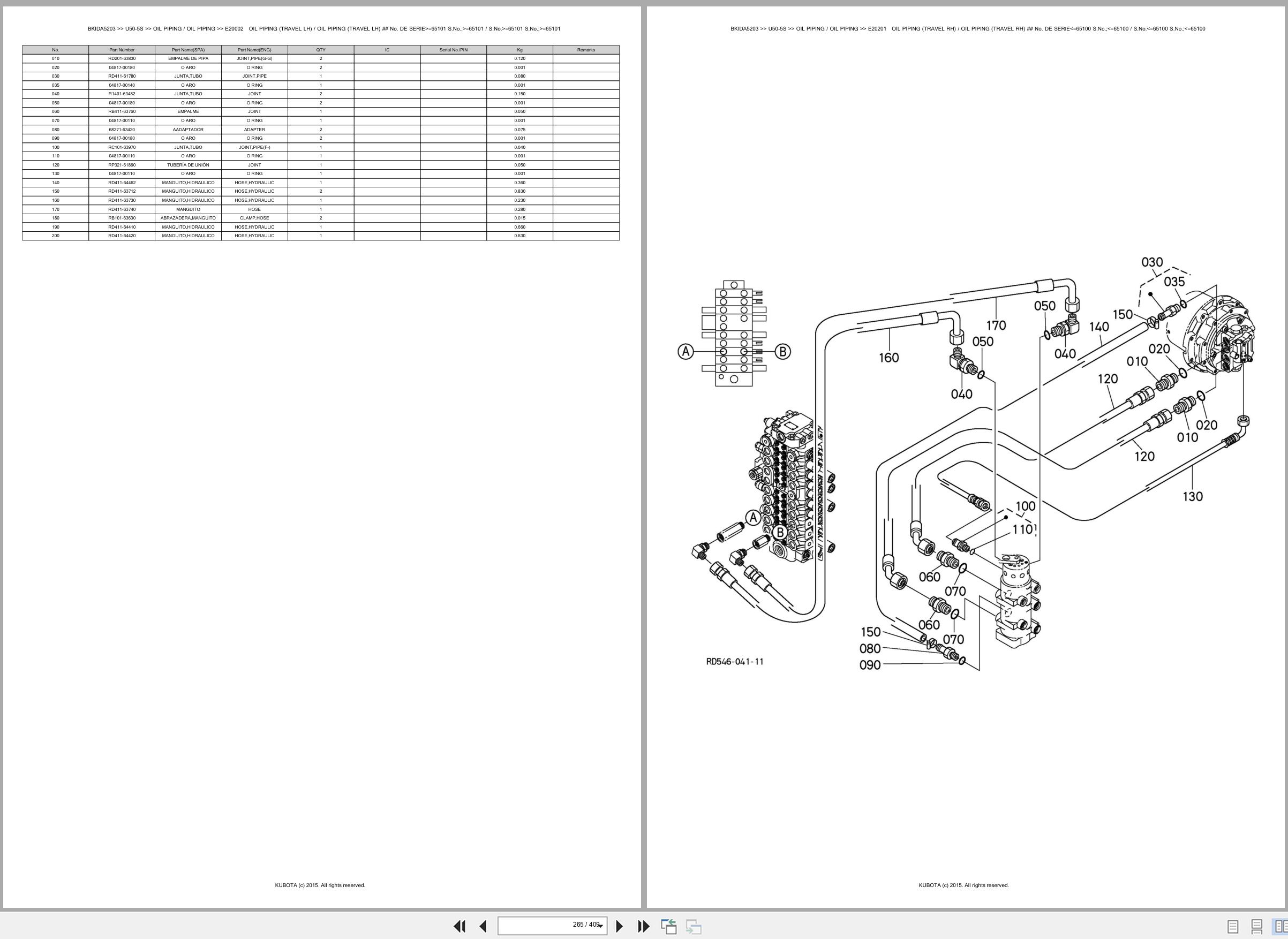Screen dimensions: 1288x939
Task: Click the Serial No./PIN column header
Action: [453, 50]
